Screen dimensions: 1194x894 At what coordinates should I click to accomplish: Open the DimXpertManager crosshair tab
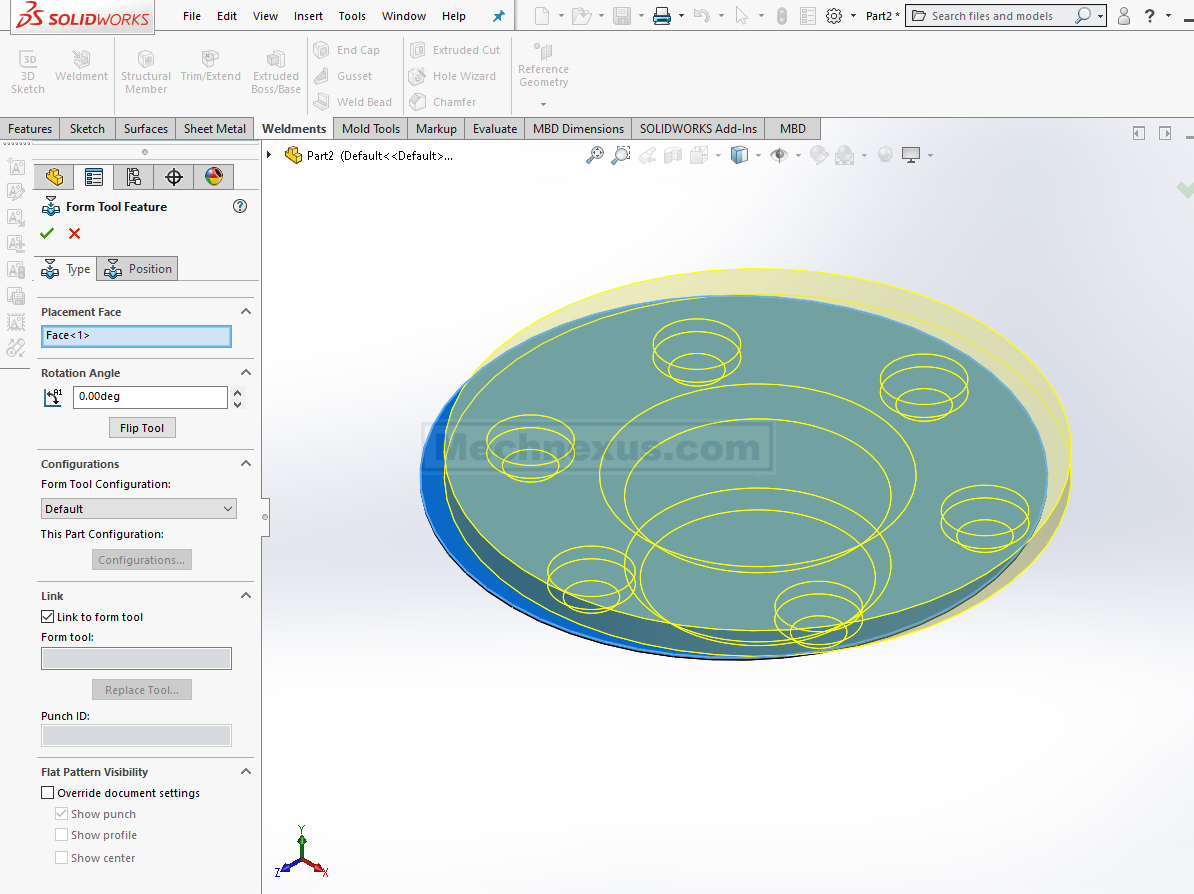coord(173,177)
